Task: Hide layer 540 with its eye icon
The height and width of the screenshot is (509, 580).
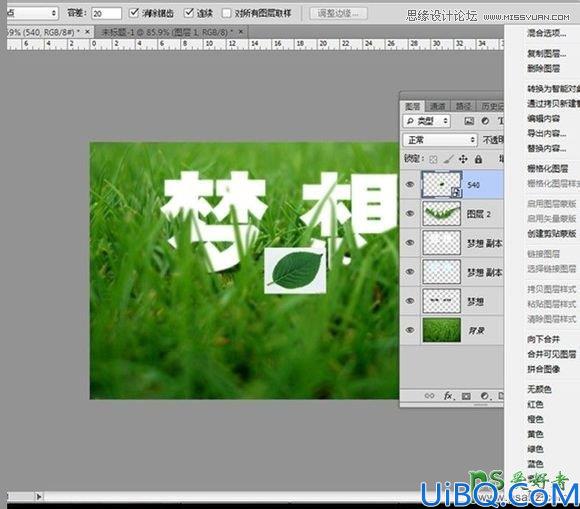Action: pyautogui.click(x=410, y=184)
